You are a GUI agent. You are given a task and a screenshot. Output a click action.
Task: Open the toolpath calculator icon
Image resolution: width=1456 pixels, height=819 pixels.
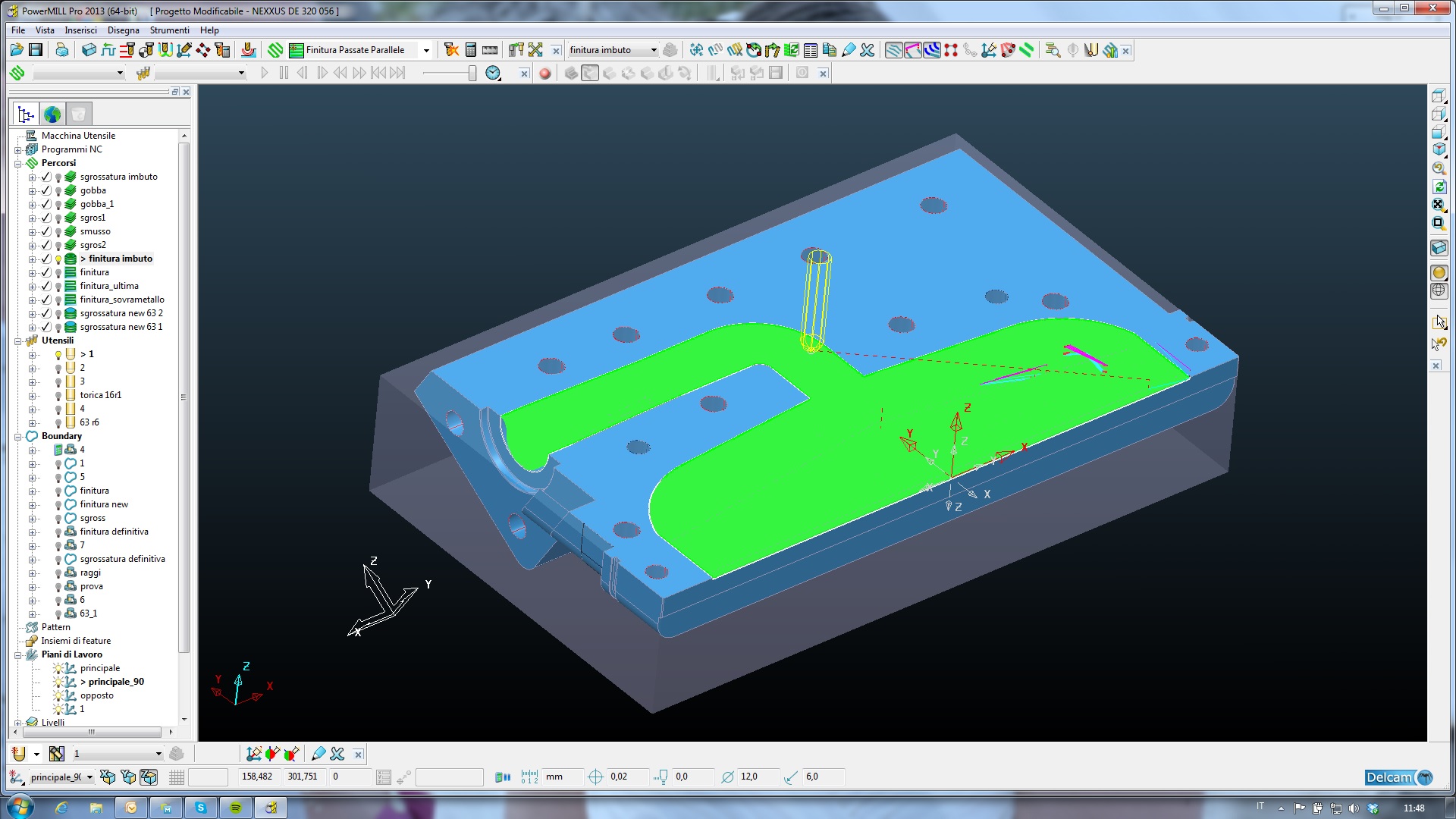471,50
